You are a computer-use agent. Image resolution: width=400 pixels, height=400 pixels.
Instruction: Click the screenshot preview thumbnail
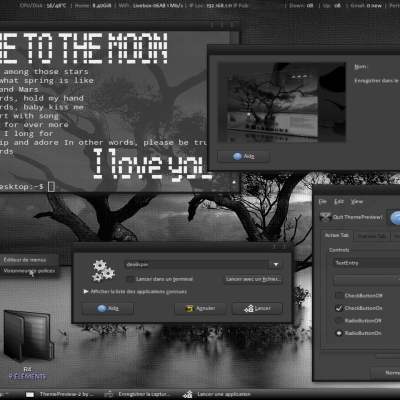(282, 102)
